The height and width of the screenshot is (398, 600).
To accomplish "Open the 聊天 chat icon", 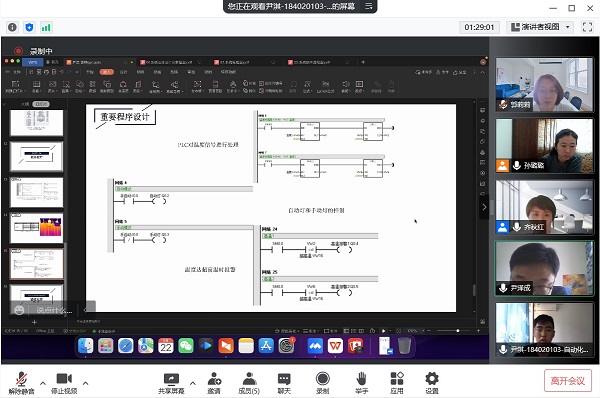I will click(284, 383).
